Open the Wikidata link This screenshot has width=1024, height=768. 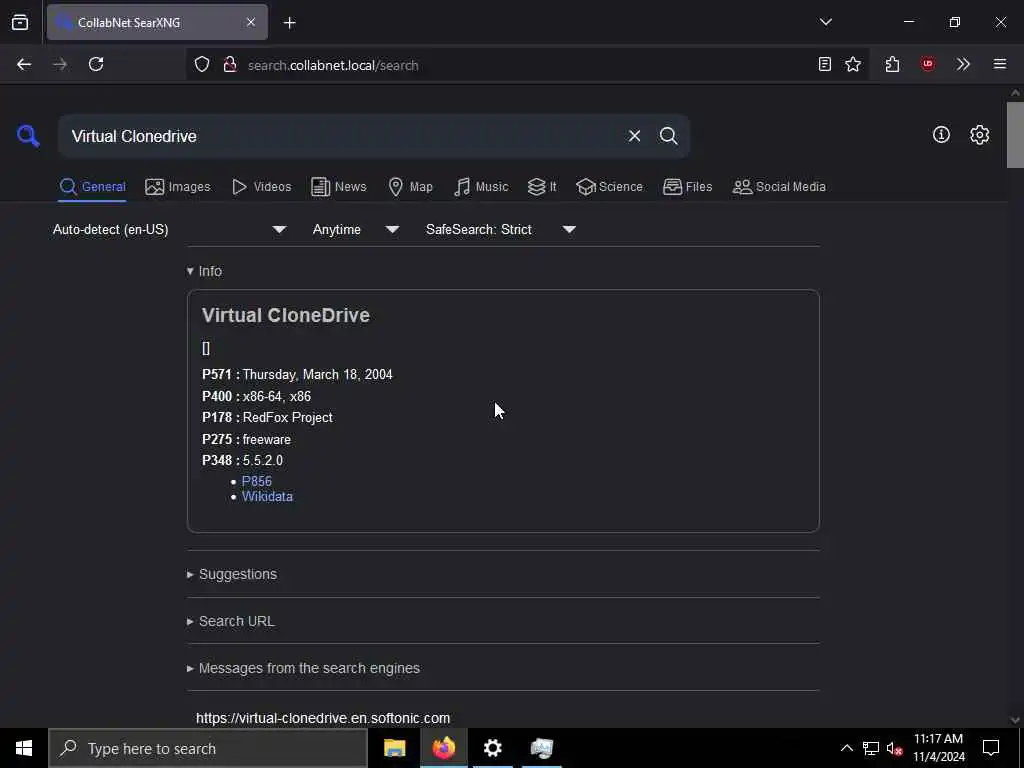pos(267,496)
